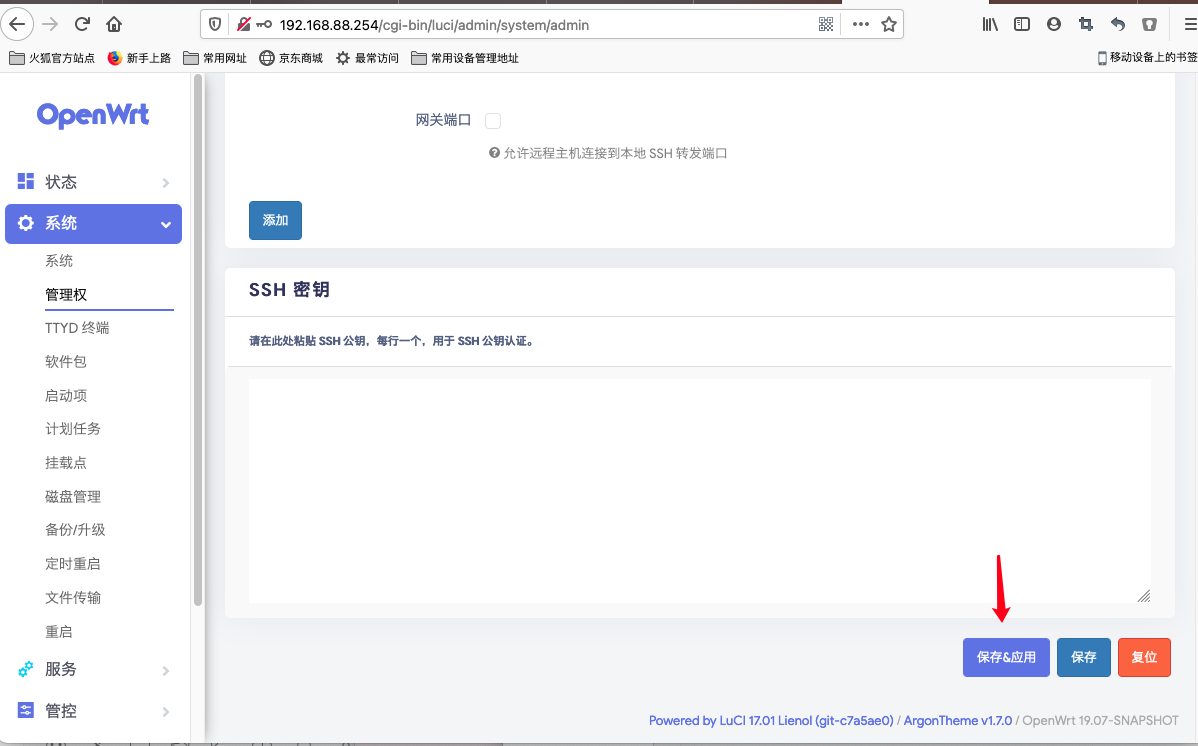This screenshot has width=1198, height=746.
Task: Click the undo arrow toolbar icon
Action: tap(1118, 24)
